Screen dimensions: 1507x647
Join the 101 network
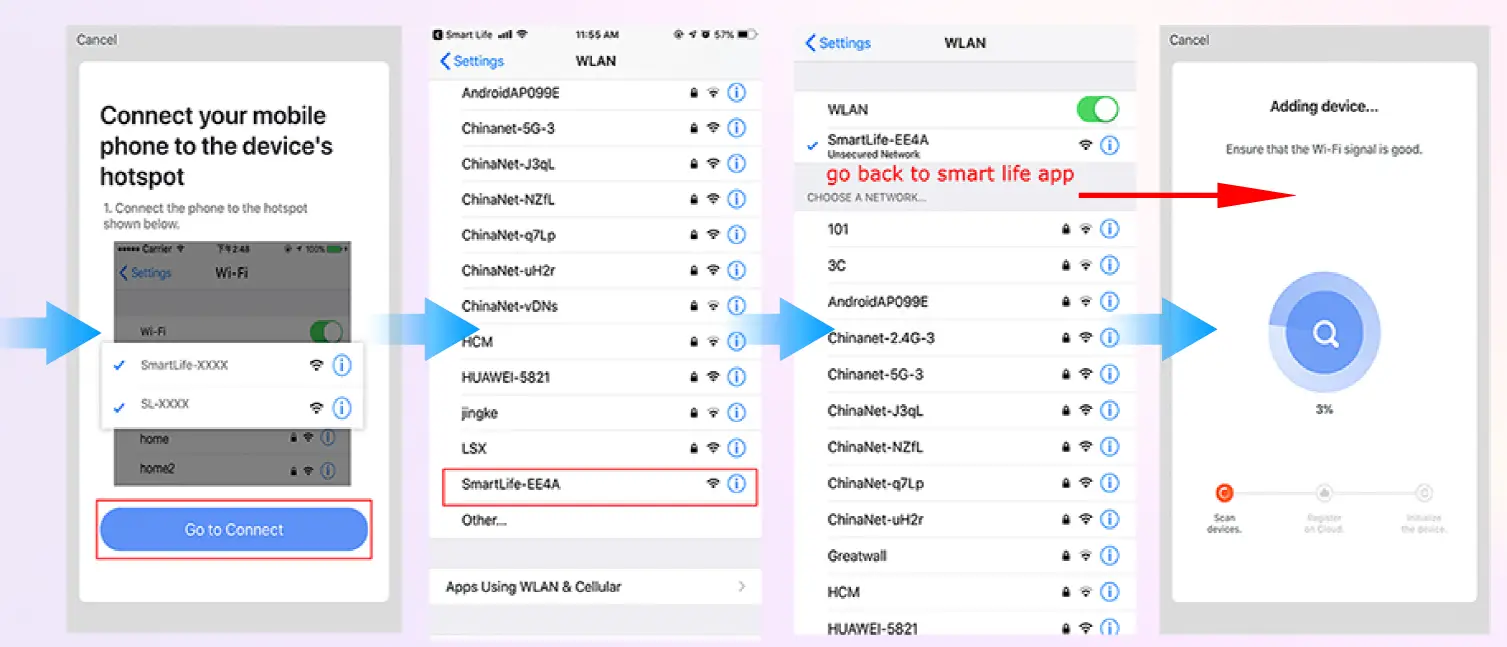[965, 229]
